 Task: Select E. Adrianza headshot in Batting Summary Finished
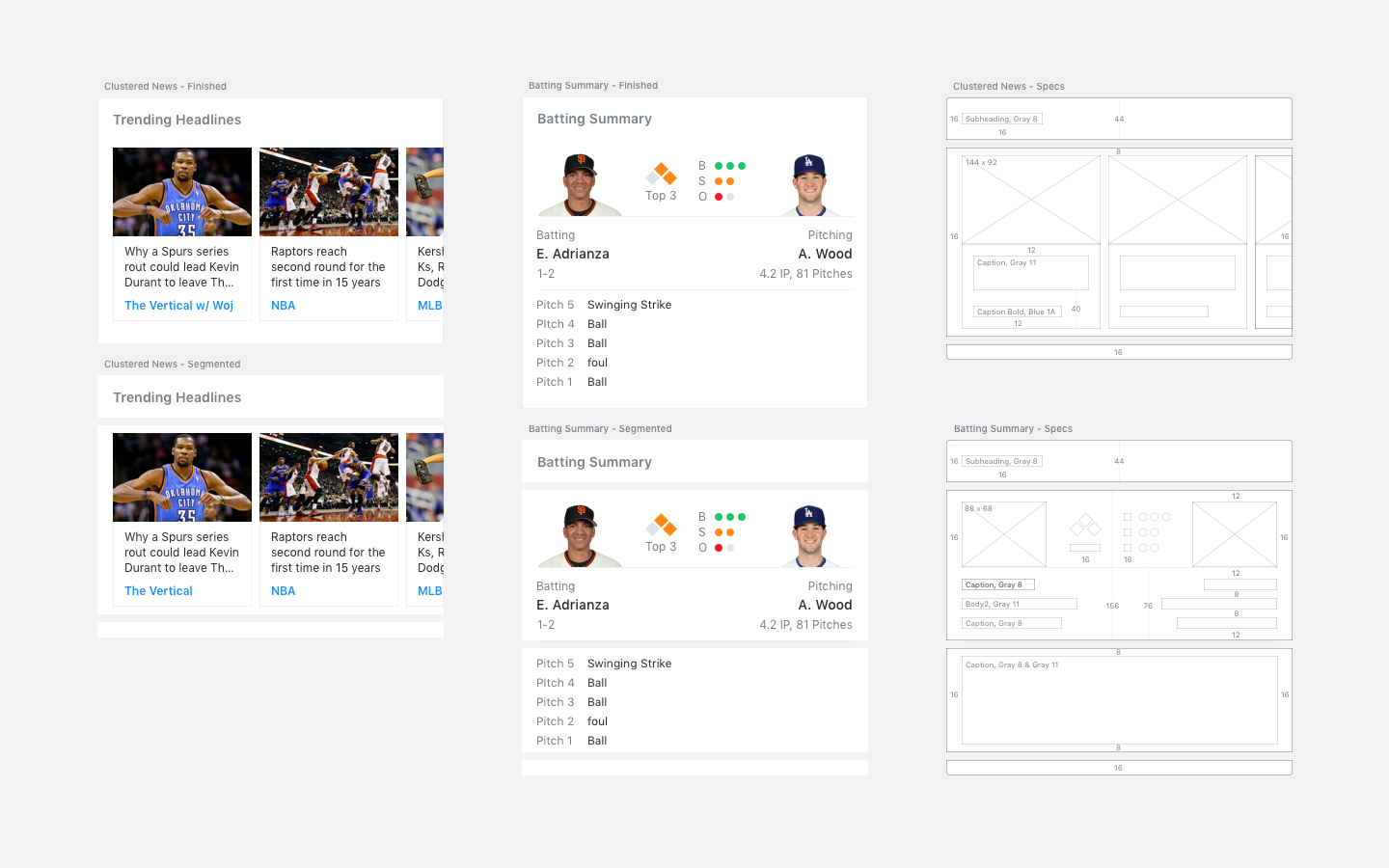coord(580,184)
